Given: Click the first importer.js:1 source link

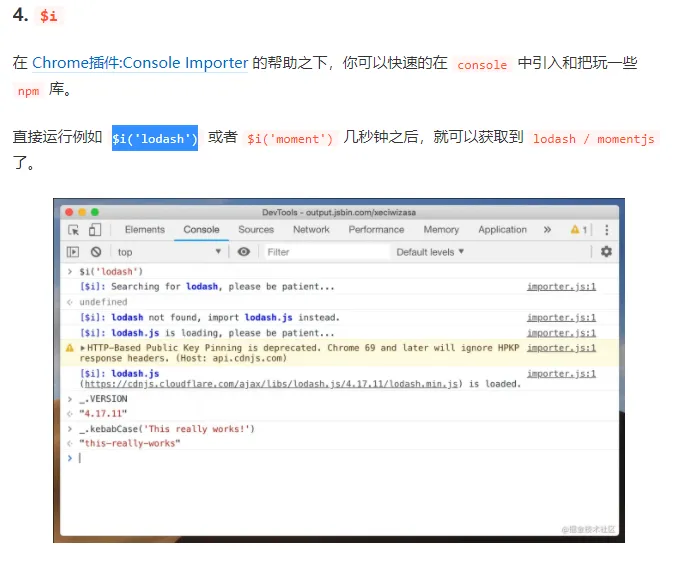Looking at the screenshot, I should 561,287.
